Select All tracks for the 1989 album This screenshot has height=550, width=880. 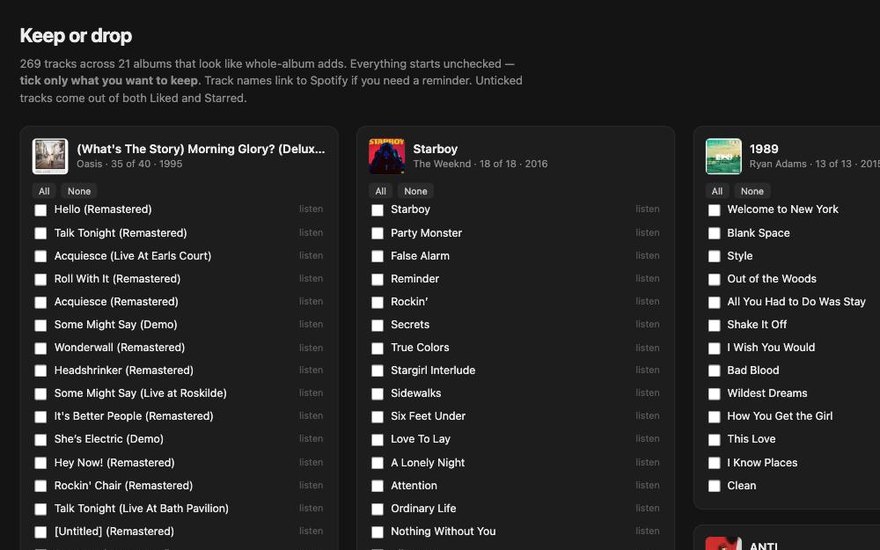[x=717, y=191]
